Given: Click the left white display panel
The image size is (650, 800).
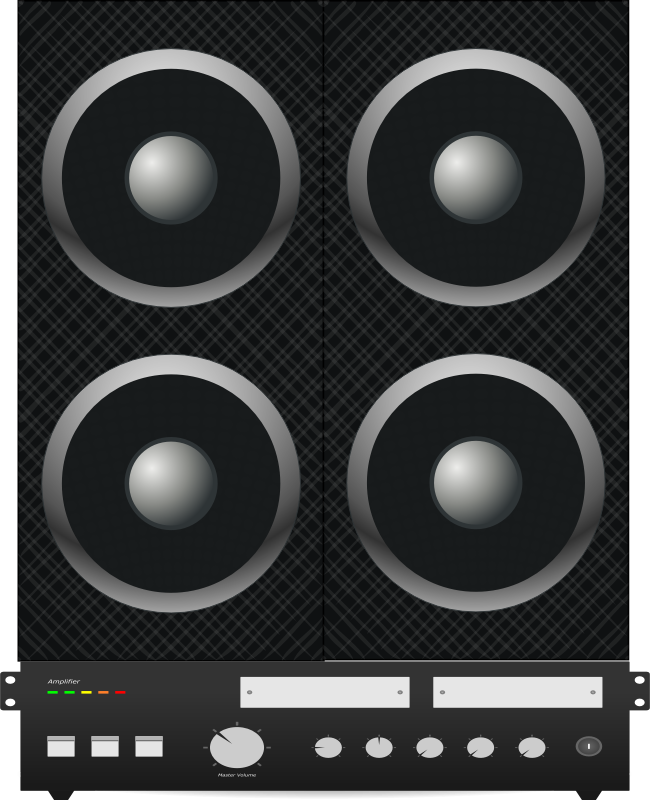Looking at the screenshot, I should click(324, 692).
